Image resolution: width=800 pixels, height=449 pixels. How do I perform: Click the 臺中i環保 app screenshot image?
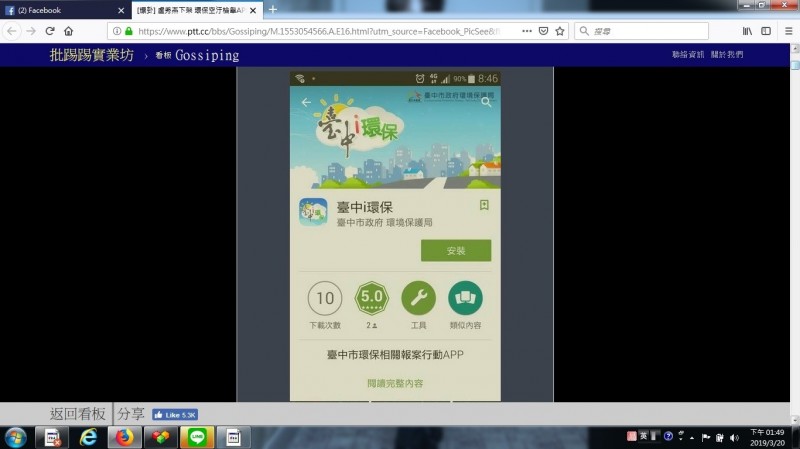(395, 235)
